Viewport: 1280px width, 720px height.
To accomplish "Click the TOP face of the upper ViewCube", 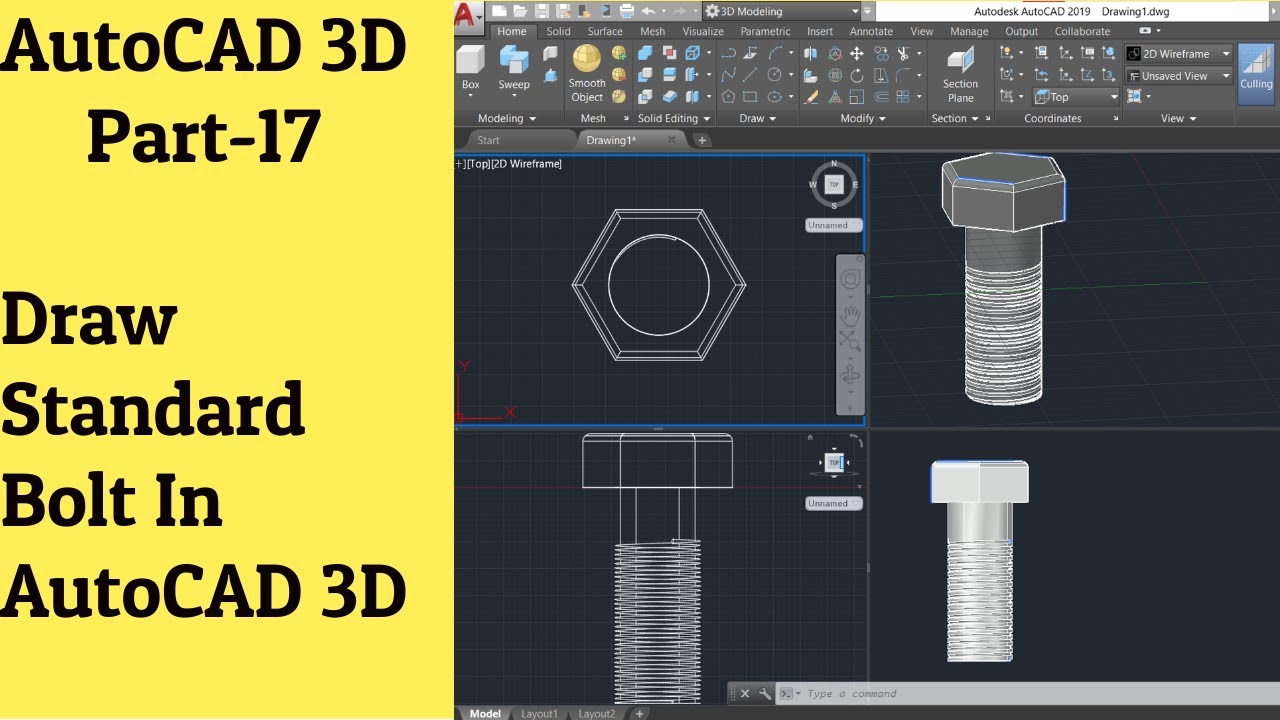I will click(x=834, y=184).
